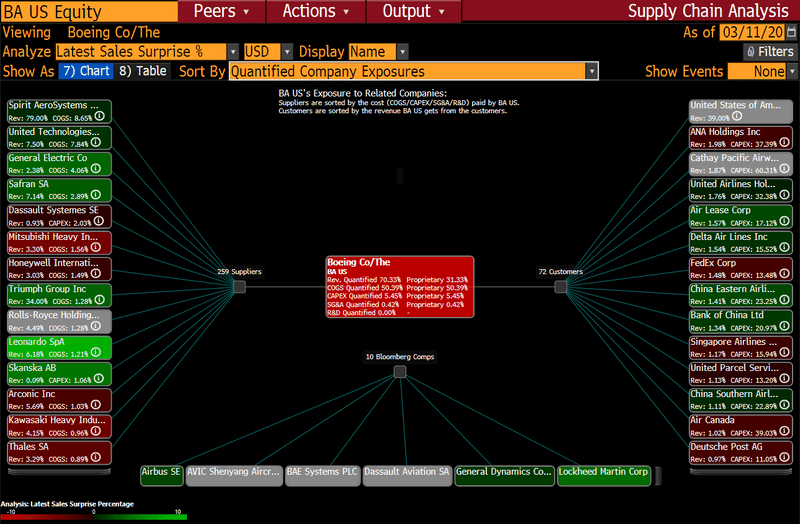Click customers list scrollbar below Deutsche Post AG
The height and width of the screenshot is (524, 800).
[x=741, y=471]
